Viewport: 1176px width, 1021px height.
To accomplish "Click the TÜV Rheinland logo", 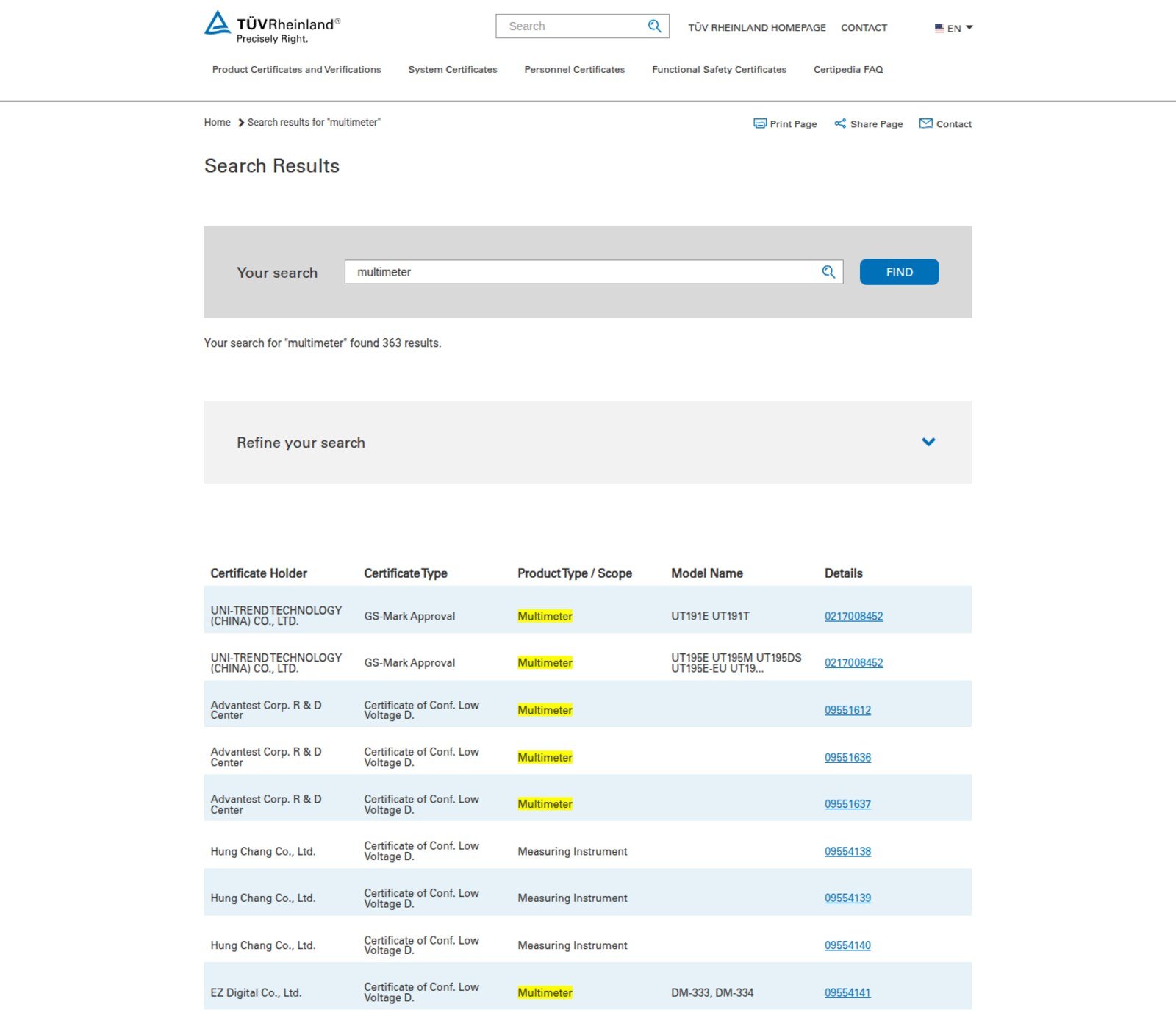I will (x=272, y=27).
